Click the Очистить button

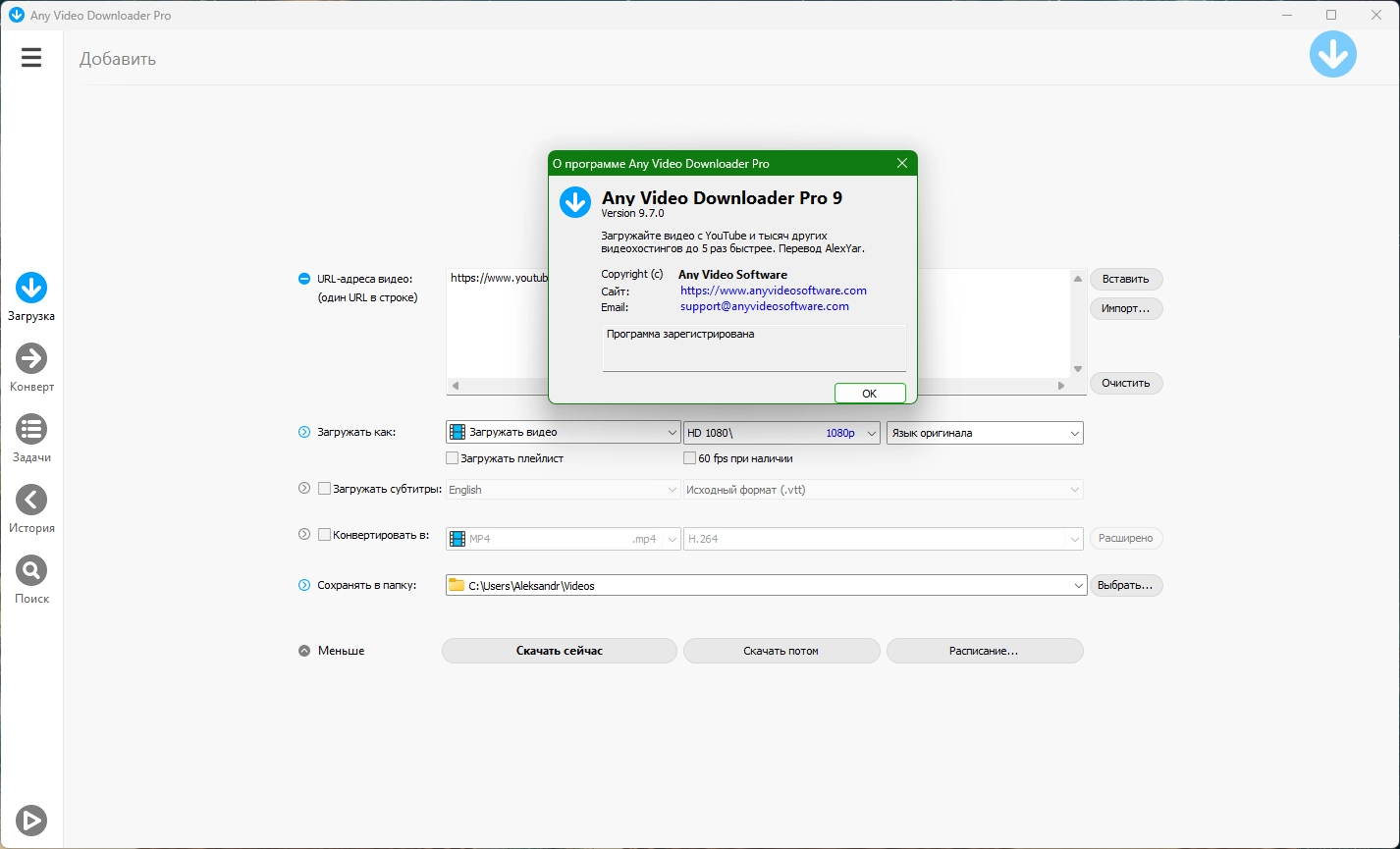tap(1126, 383)
